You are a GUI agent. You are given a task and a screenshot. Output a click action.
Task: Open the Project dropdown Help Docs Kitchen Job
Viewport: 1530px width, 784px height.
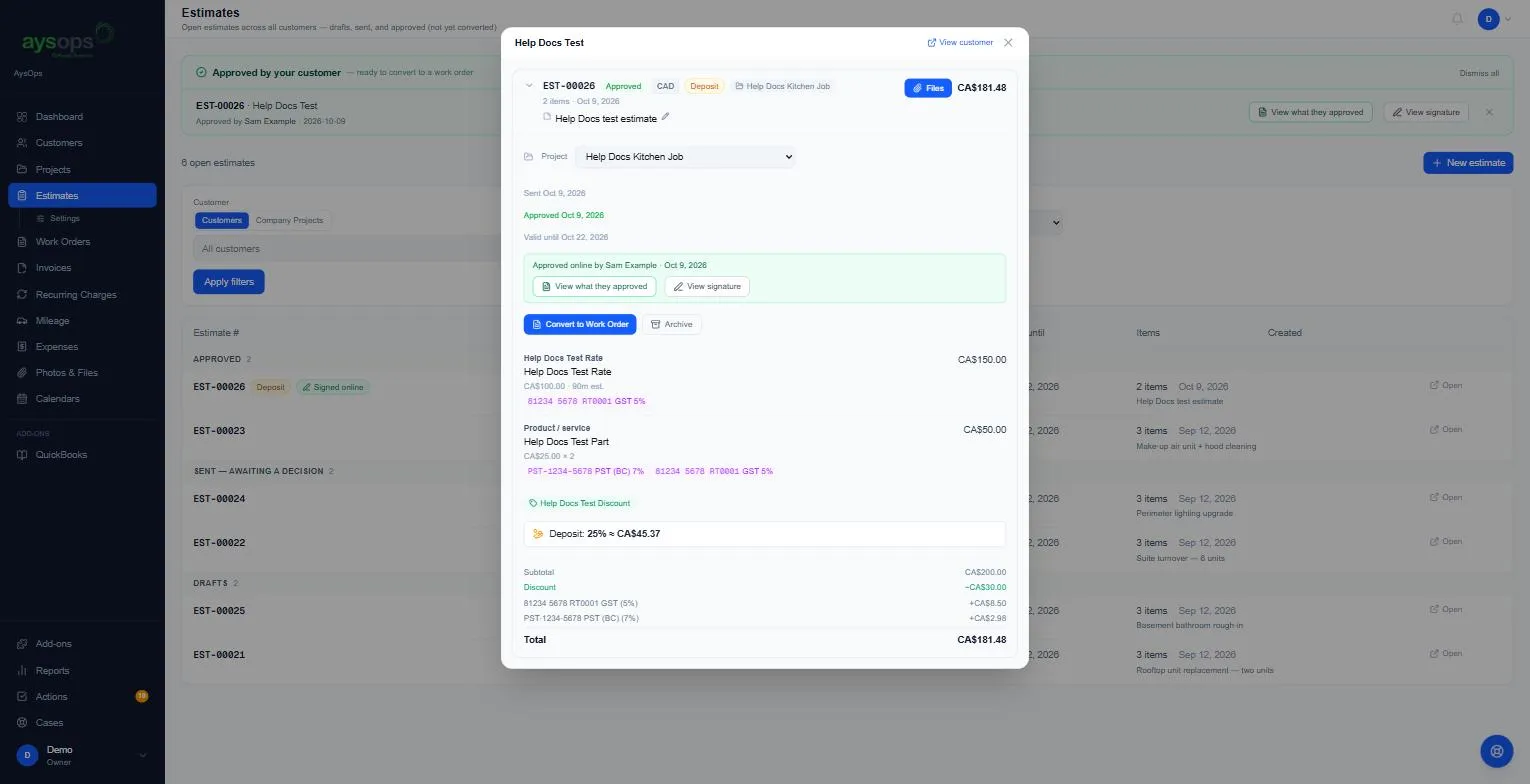[685, 157]
